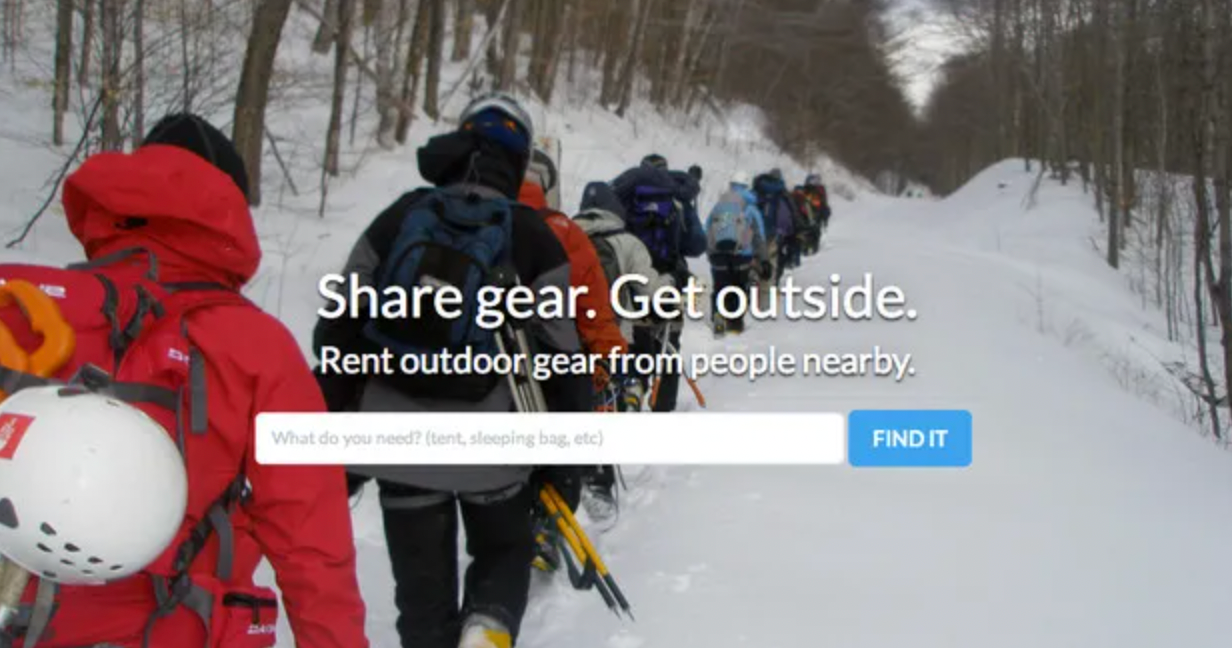
Task: Click the red logo patch on white helmet
Action: click(x=14, y=435)
